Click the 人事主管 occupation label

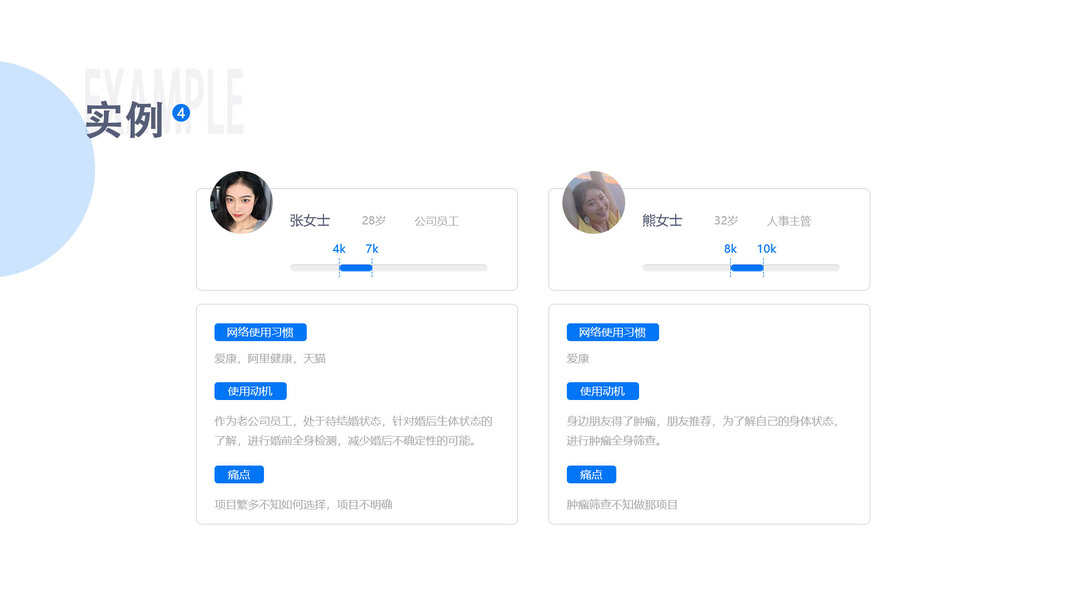[789, 221]
